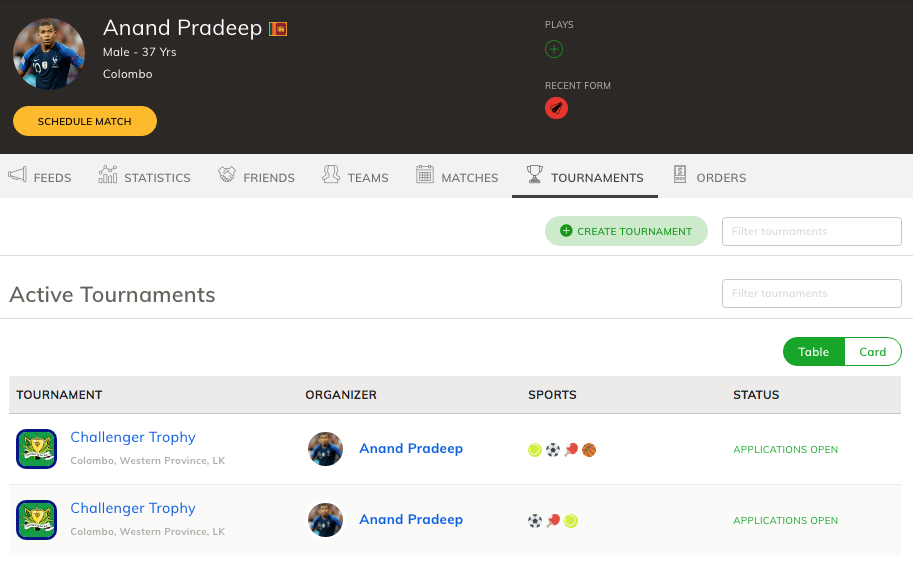
Task: Click the Tournament column header
Action: 59,395
